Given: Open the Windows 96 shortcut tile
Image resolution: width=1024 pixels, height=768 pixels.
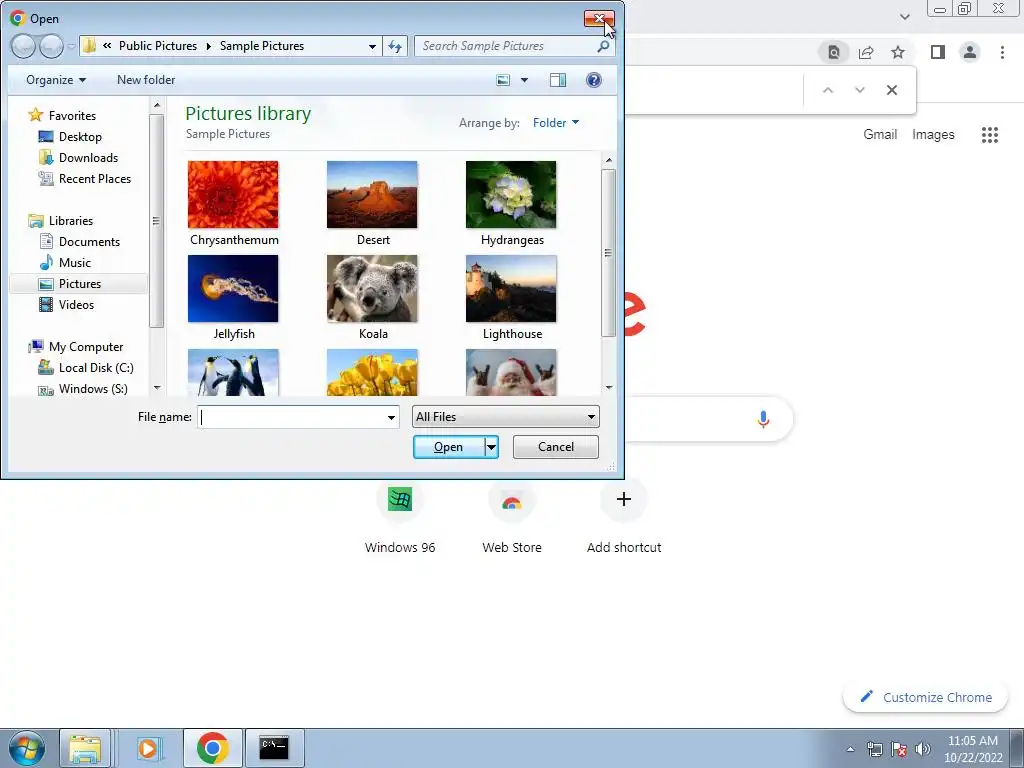Looking at the screenshot, I should [400, 518].
